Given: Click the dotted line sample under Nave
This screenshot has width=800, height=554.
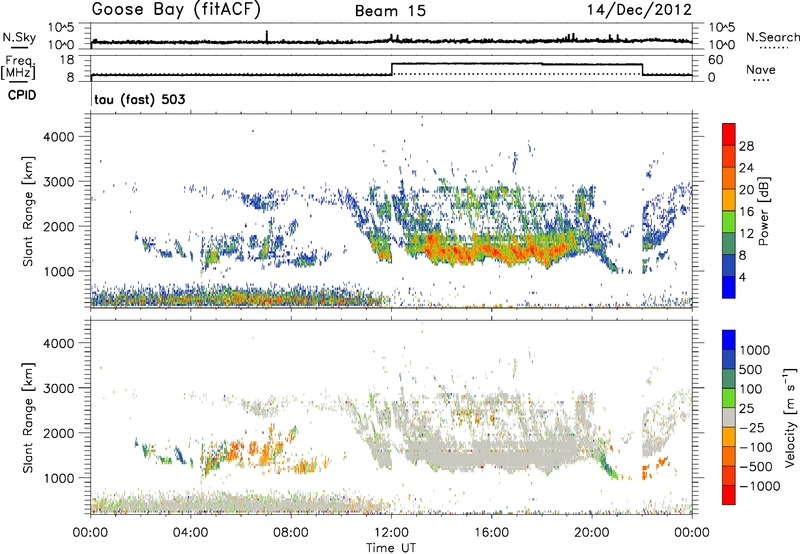Looking at the screenshot, I should tap(761, 81).
